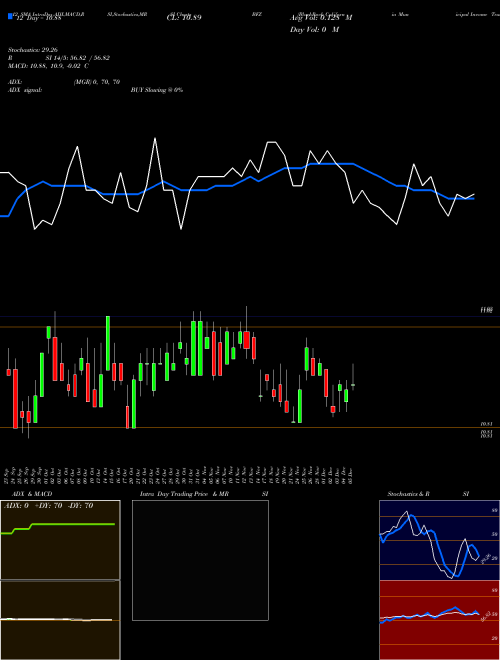Viewport: 500px width, 660px height.
Task: Click 'Avg Vol: 0.128 M' text
Action: (321, 18)
